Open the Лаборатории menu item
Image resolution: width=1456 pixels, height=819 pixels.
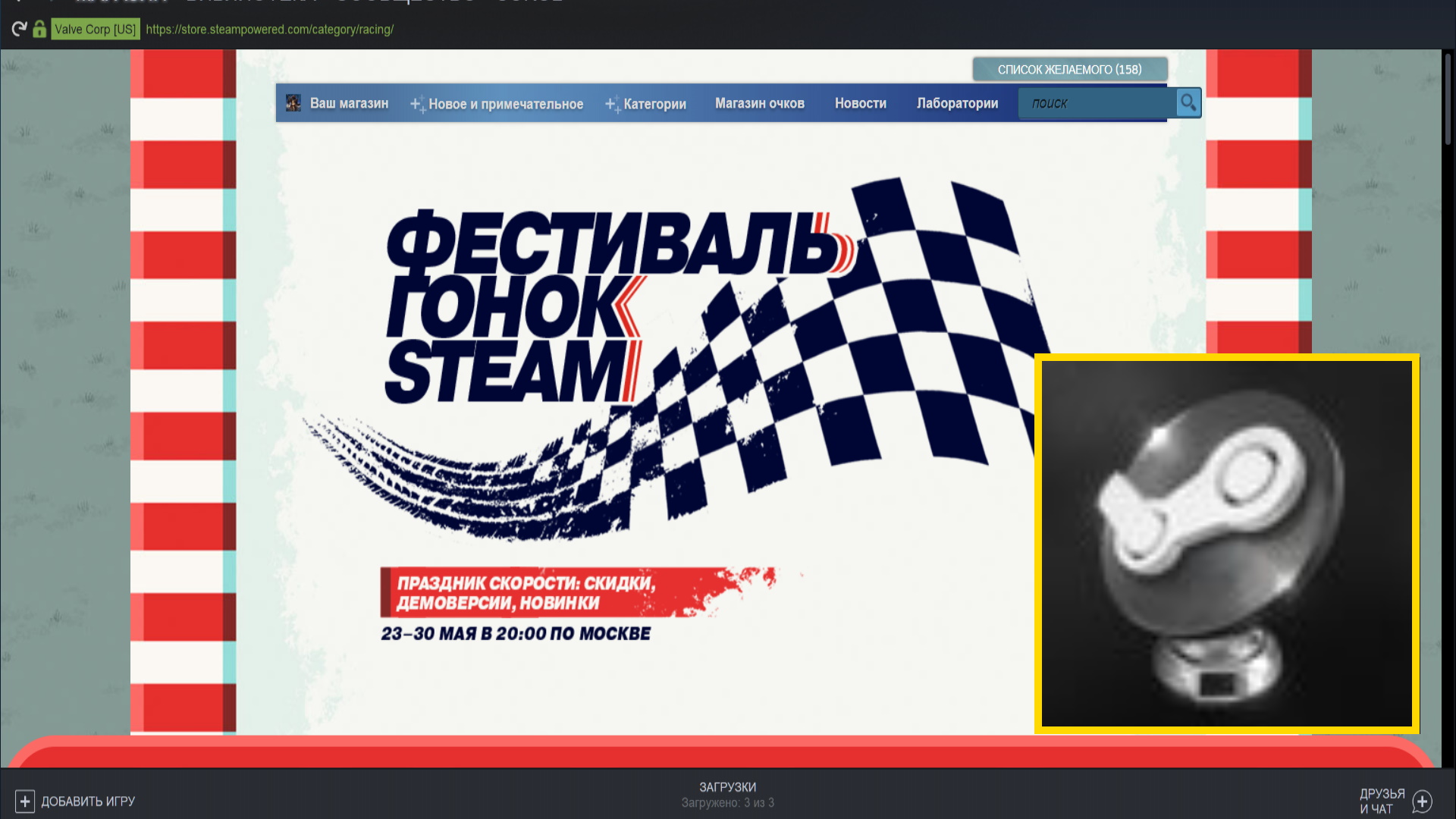[x=957, y=103]
